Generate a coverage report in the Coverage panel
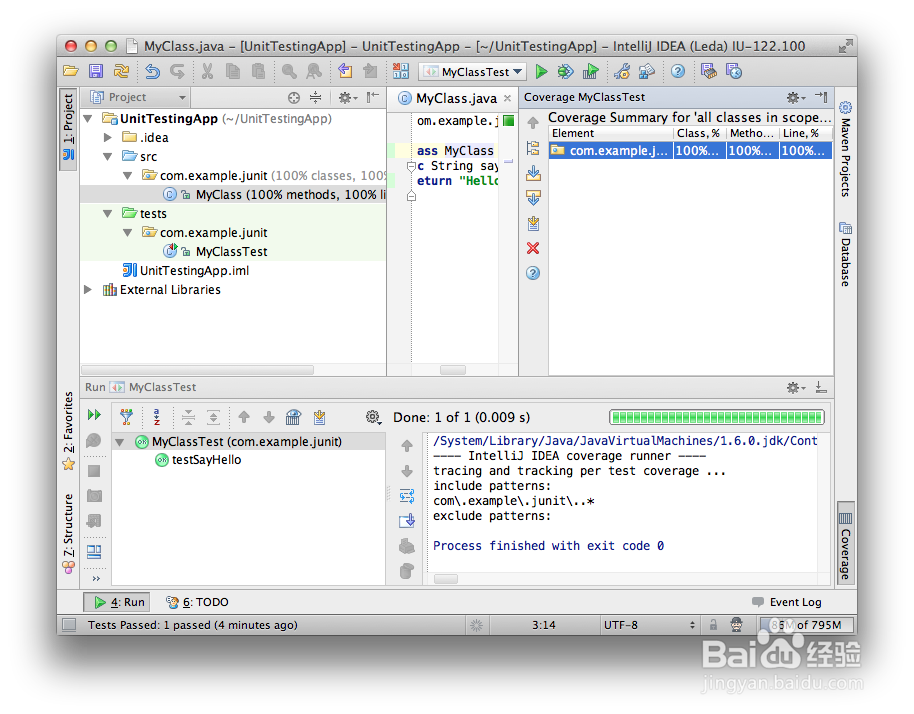 (x=533, y=222)
